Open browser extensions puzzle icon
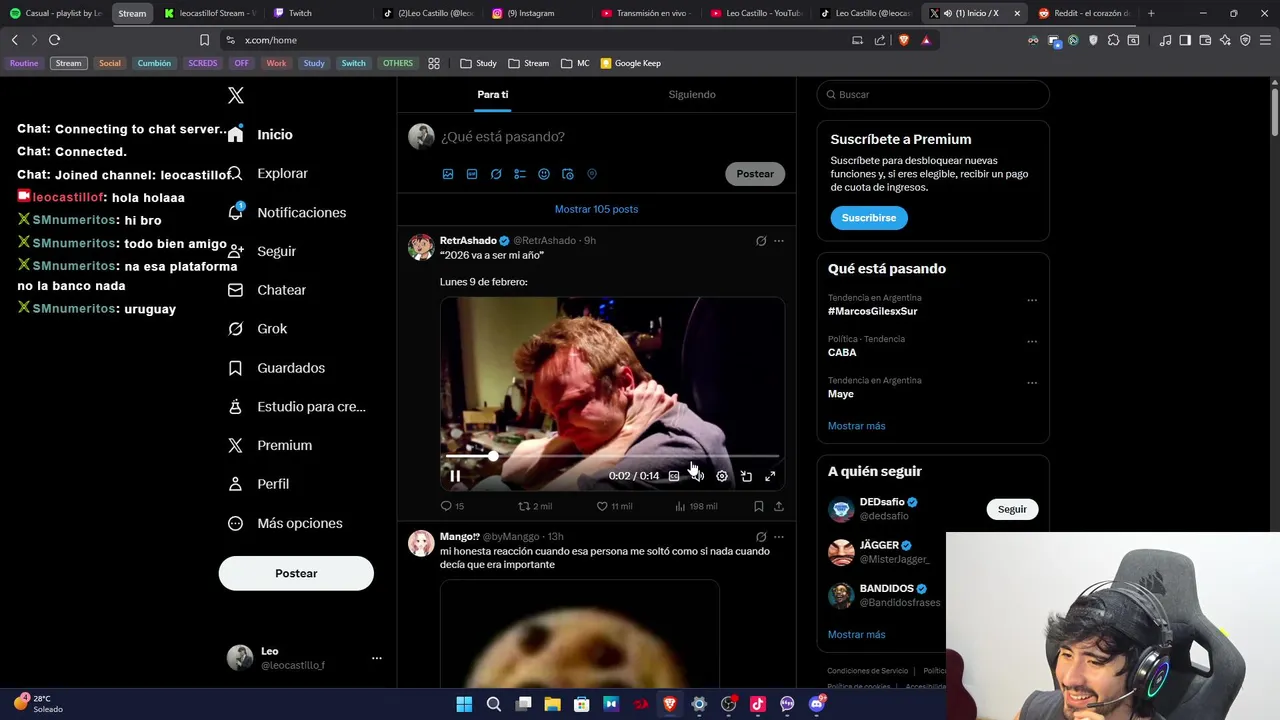Screen dimensions: 1280x720 pos(1113,40)
